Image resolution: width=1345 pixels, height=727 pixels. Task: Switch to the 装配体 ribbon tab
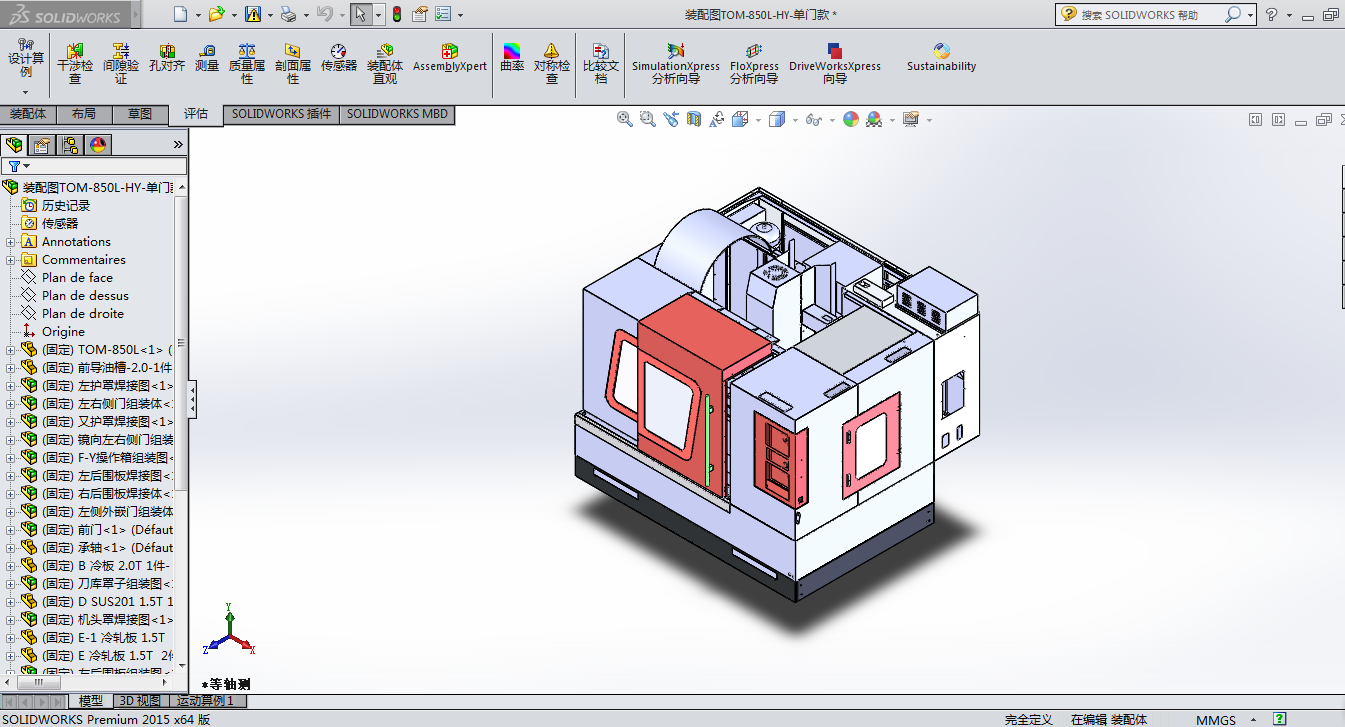[28, 114]
